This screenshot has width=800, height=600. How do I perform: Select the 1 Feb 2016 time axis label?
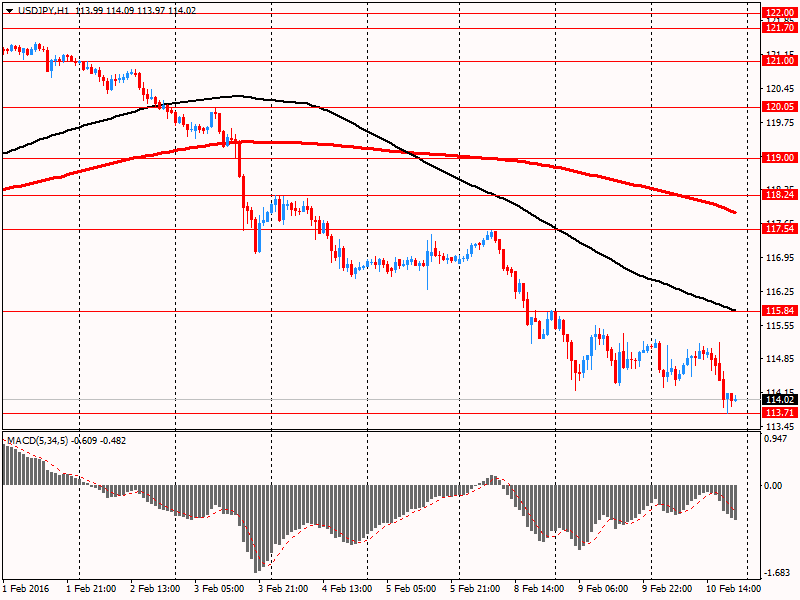coord(26,589)
